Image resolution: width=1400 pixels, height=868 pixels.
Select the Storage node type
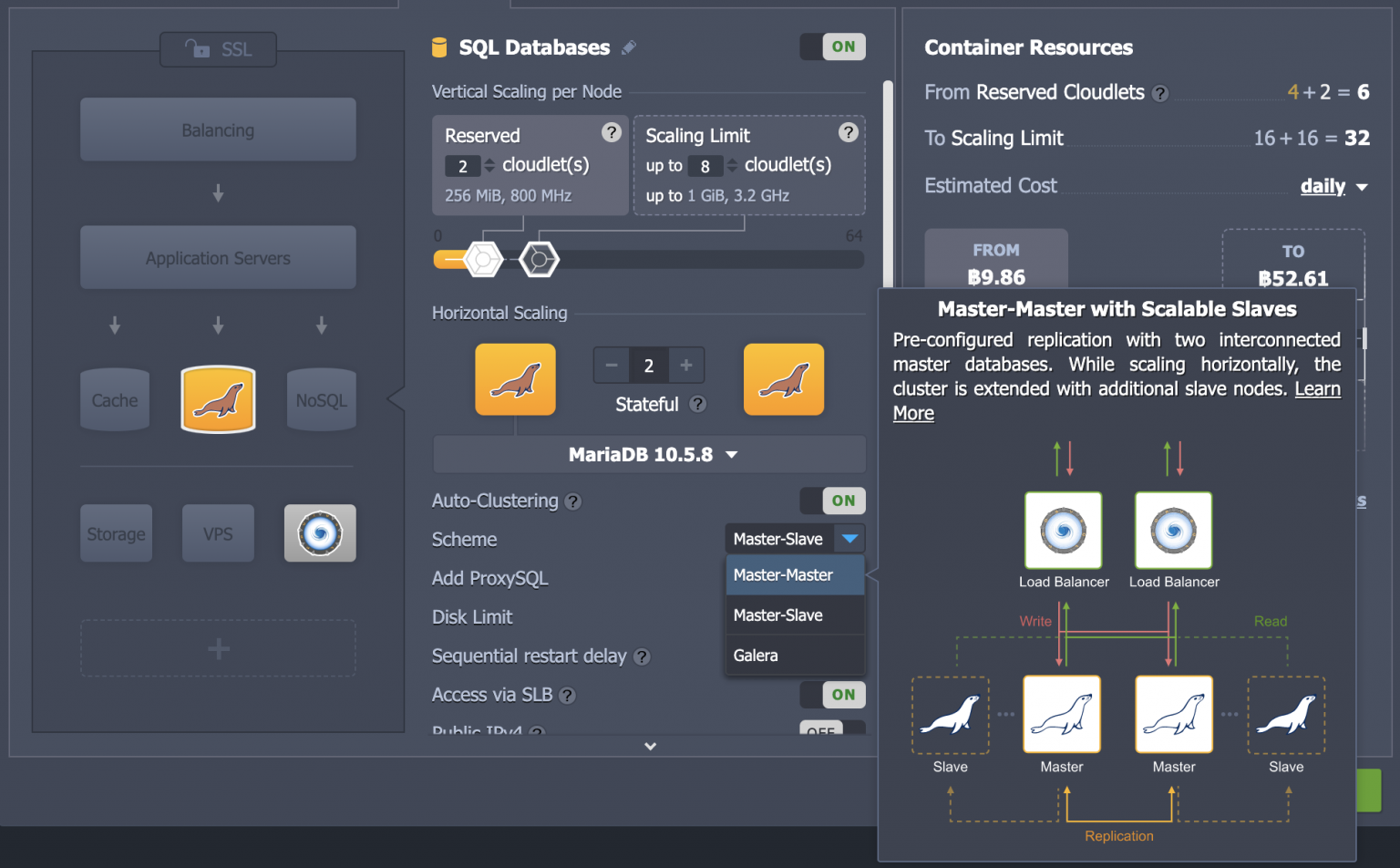coord(116,533)
